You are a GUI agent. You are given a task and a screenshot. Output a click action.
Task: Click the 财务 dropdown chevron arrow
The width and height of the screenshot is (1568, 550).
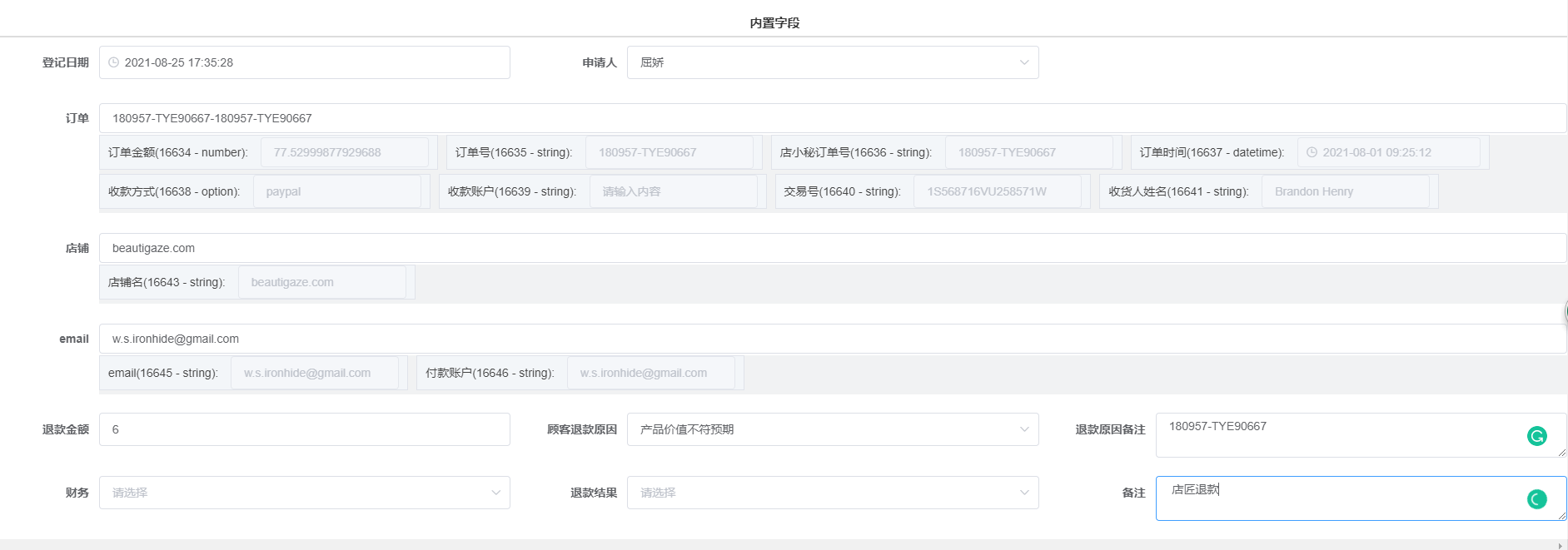click(x=495, y=493)
